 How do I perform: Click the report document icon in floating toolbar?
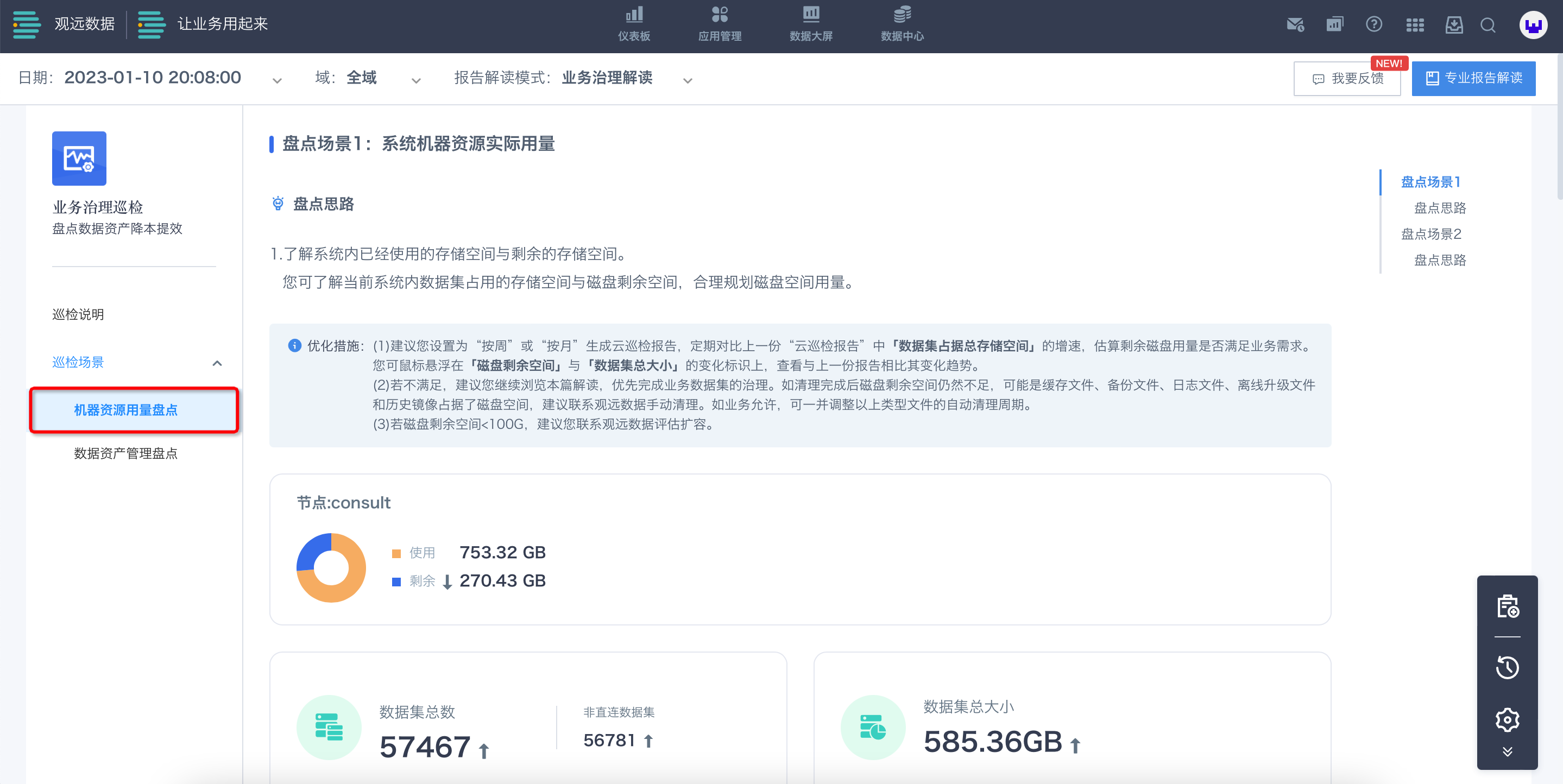pyautogui.click(x=1507, y=606)
